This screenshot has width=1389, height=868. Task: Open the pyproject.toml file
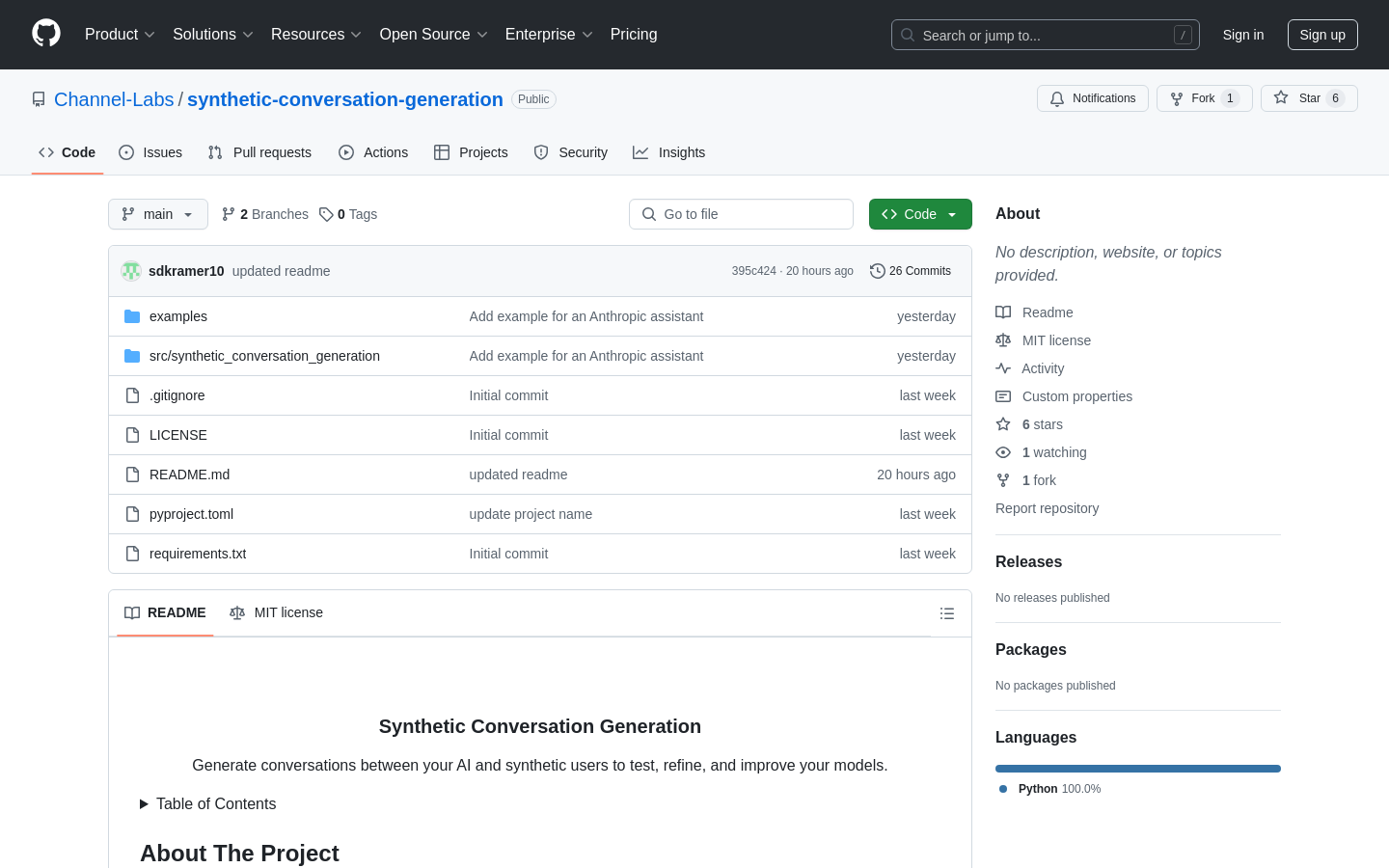[191, 514]
